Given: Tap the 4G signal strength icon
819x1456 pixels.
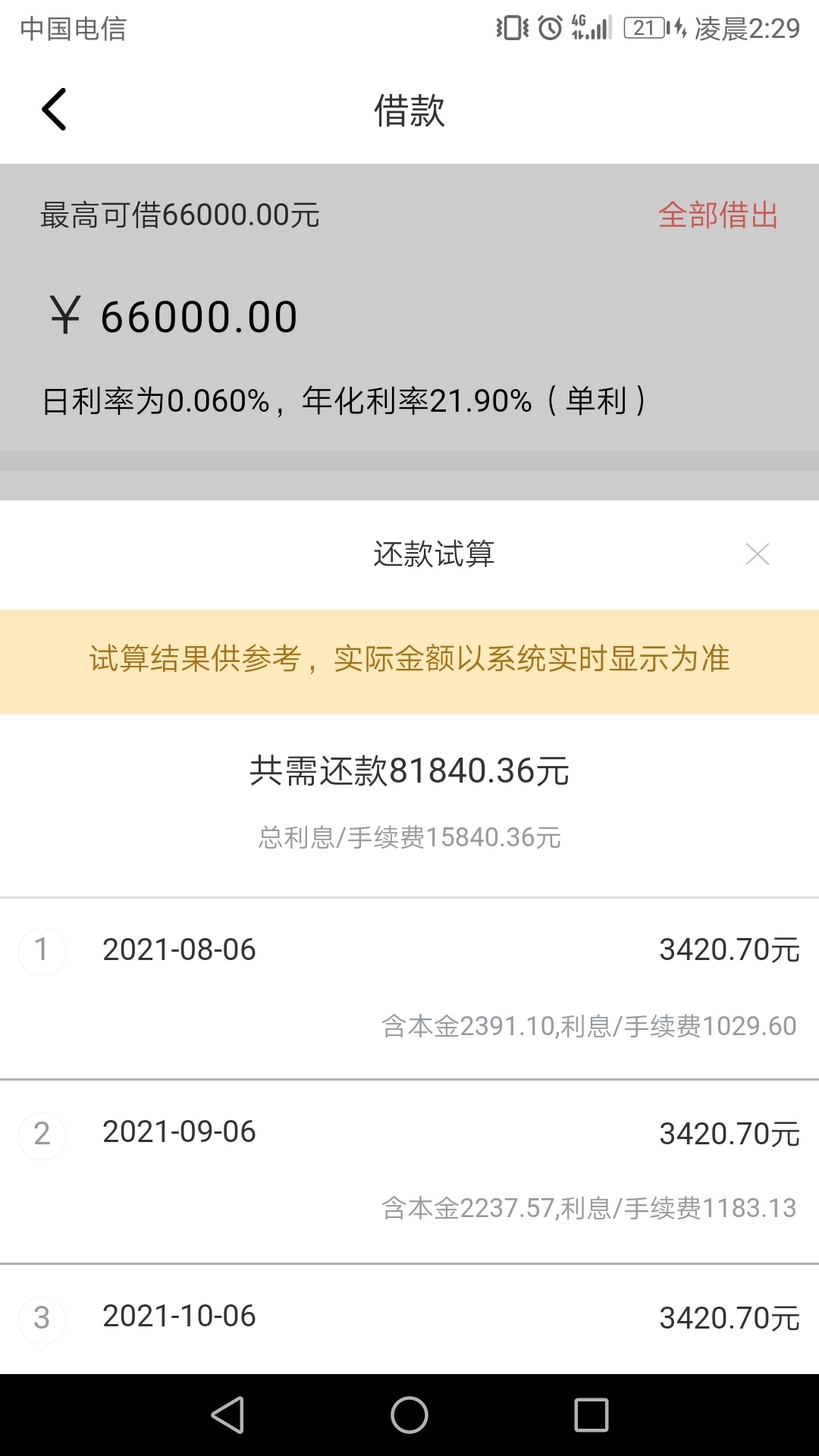Looking at the screenshot, I should [591, 28].
